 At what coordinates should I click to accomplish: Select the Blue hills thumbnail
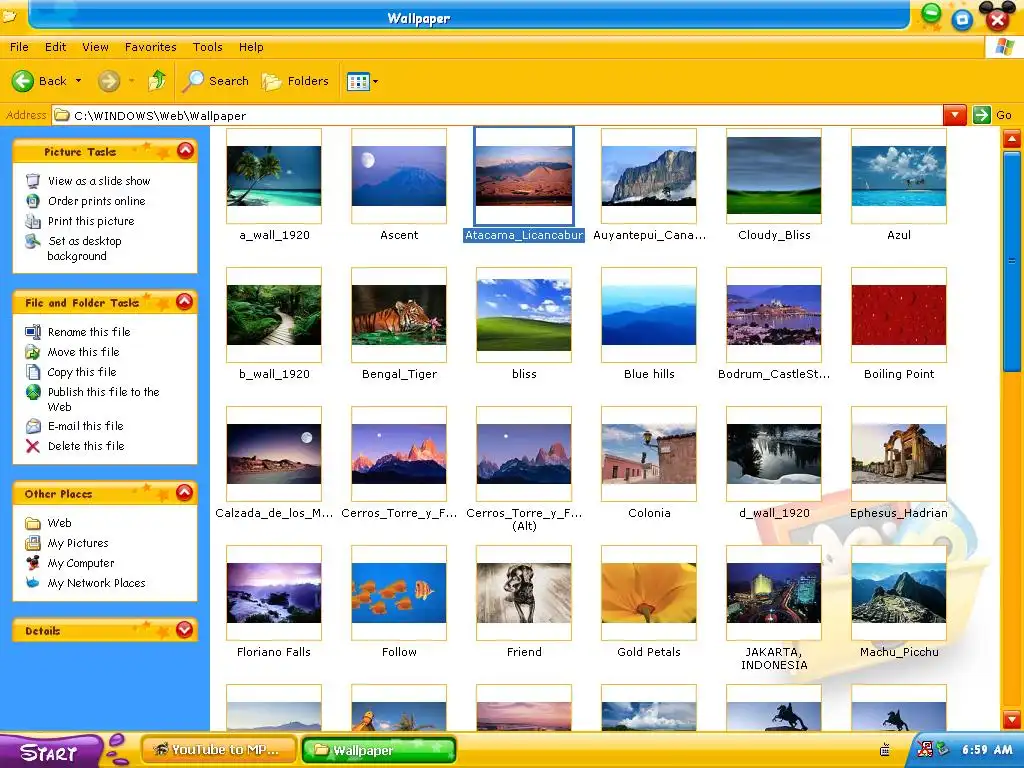(649, 315)
